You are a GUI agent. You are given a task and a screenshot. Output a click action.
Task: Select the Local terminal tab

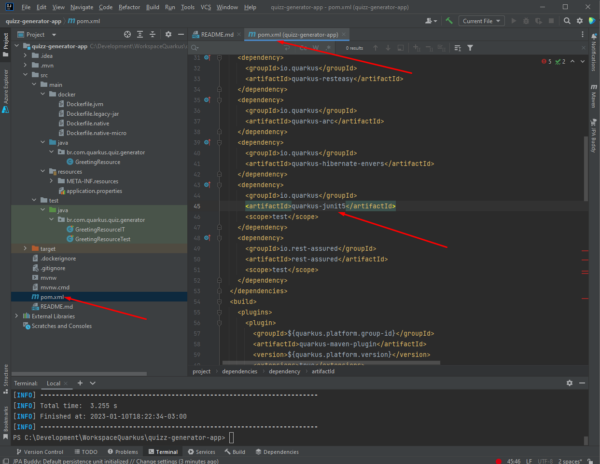(53, 383)
